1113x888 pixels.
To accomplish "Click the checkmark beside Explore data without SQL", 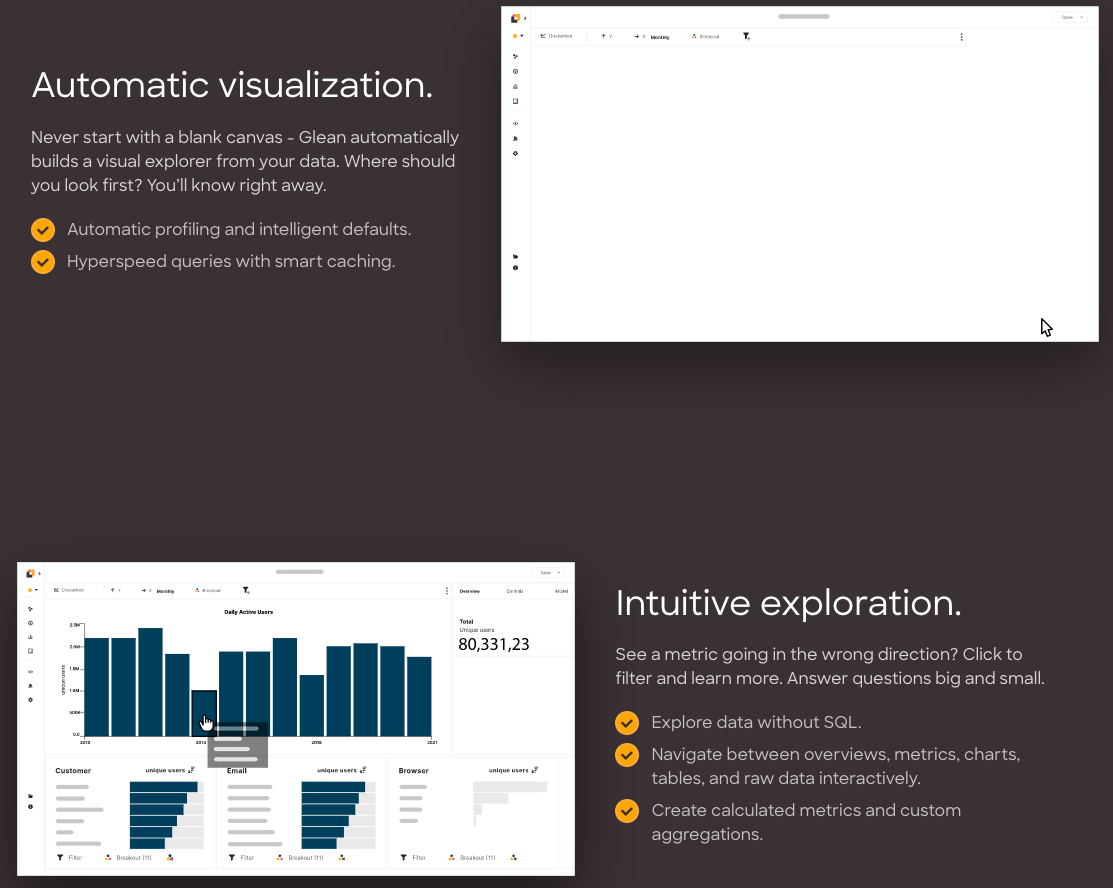I will click(627, 723).
